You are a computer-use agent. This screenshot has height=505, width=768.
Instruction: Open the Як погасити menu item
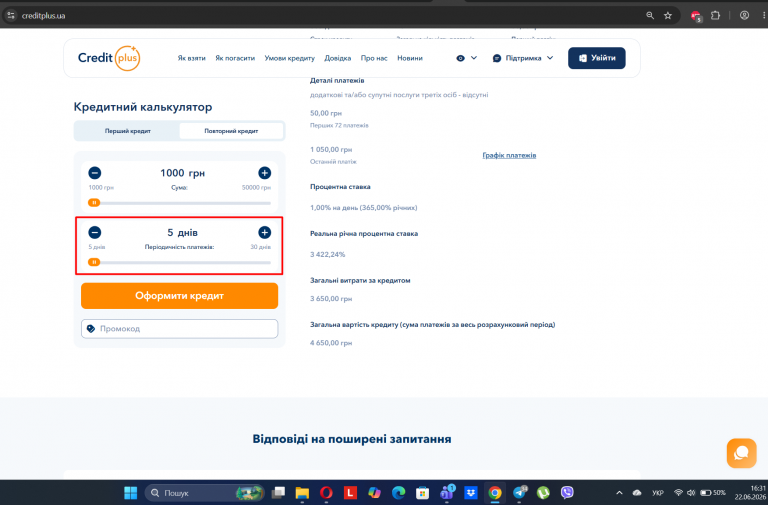pyautogui.click(x=235, y=58)
